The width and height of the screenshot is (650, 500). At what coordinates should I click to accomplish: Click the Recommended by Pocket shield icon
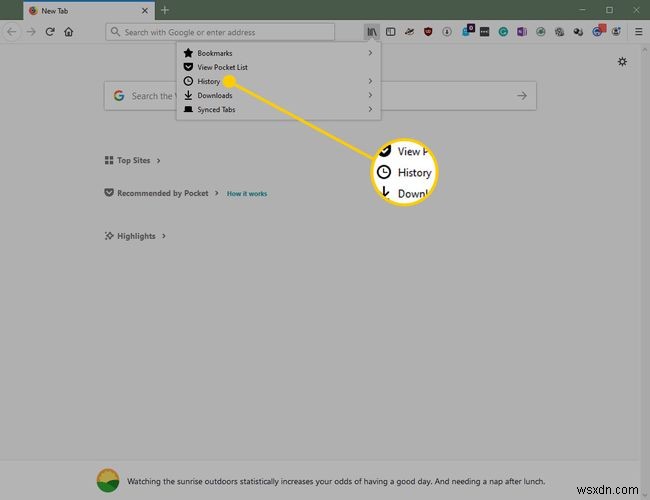[109, 193]
